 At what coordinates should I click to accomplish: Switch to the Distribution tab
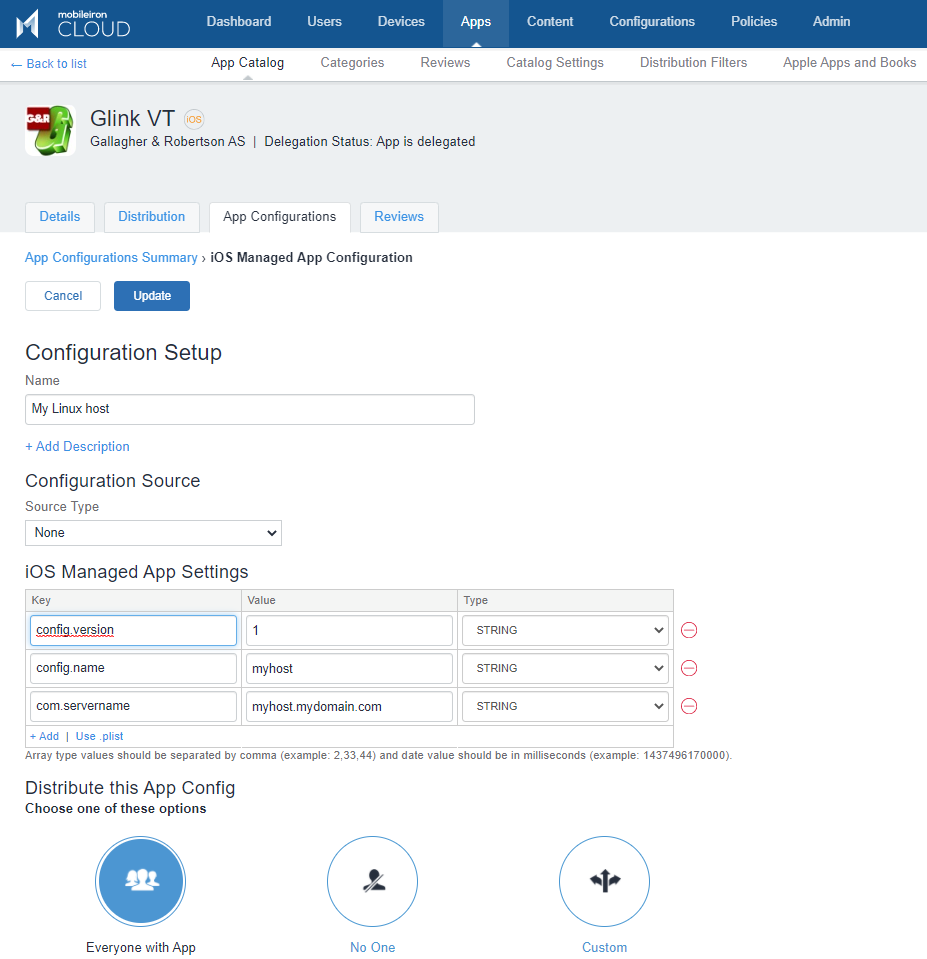(x=151, y=217)
